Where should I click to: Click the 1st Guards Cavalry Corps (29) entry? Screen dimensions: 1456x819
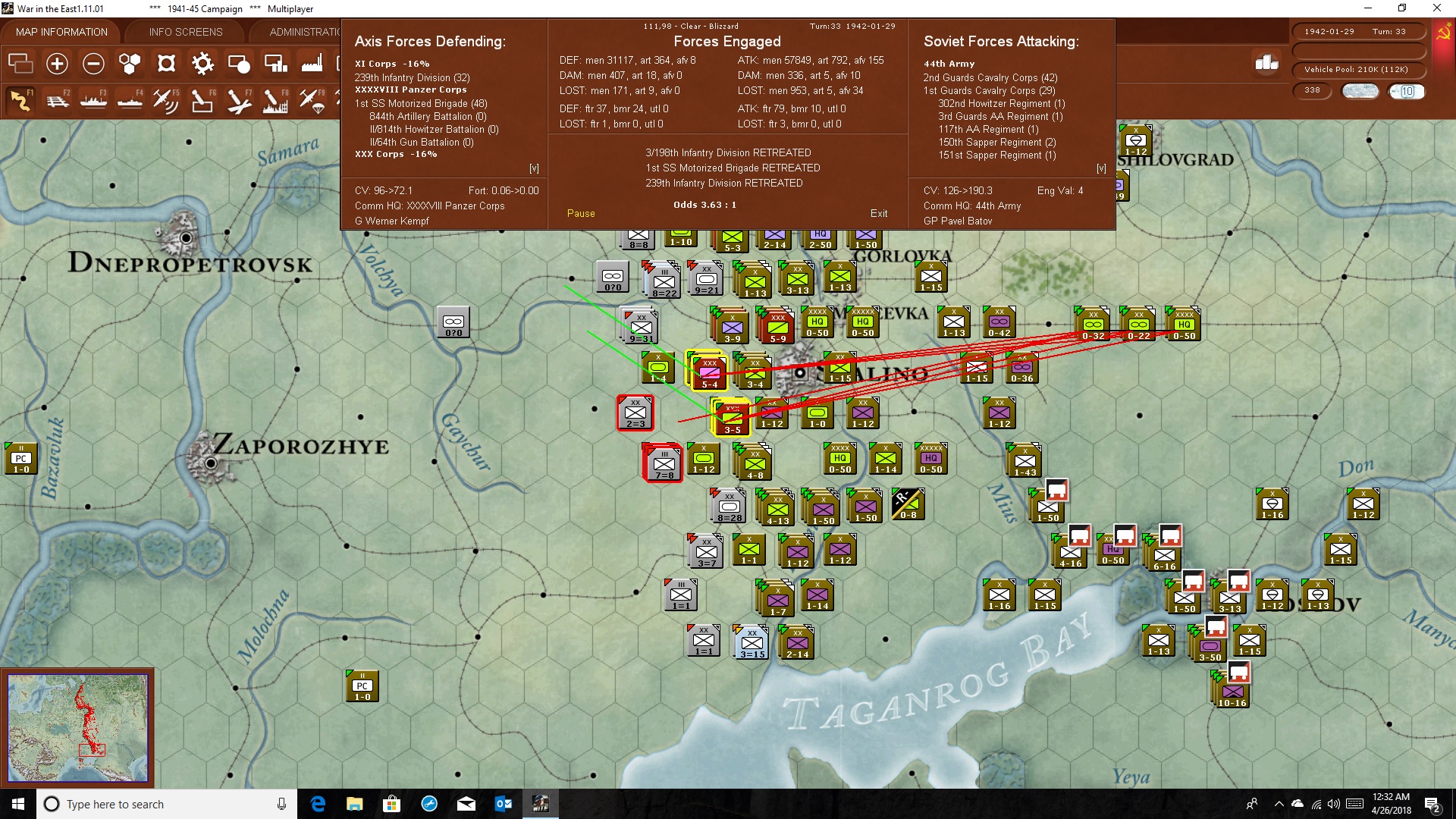pos(990,90)
